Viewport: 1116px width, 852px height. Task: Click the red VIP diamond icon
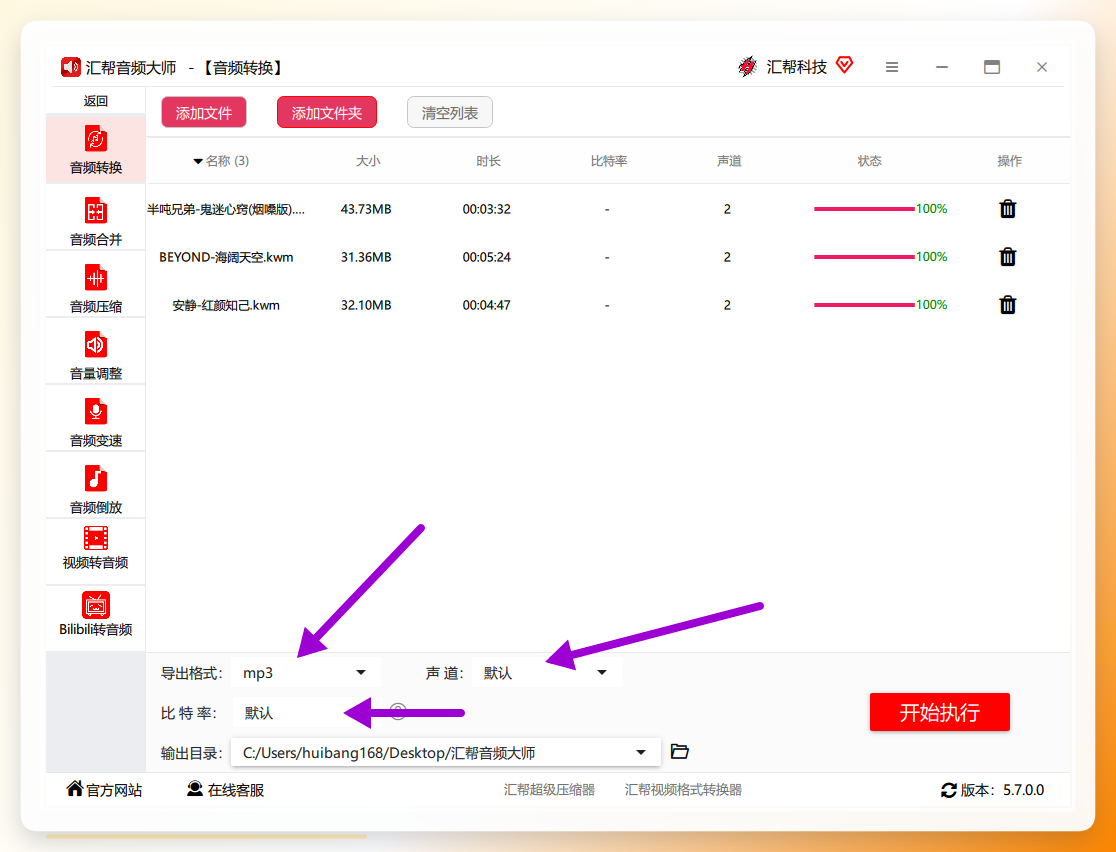click(x=844, y=65)
